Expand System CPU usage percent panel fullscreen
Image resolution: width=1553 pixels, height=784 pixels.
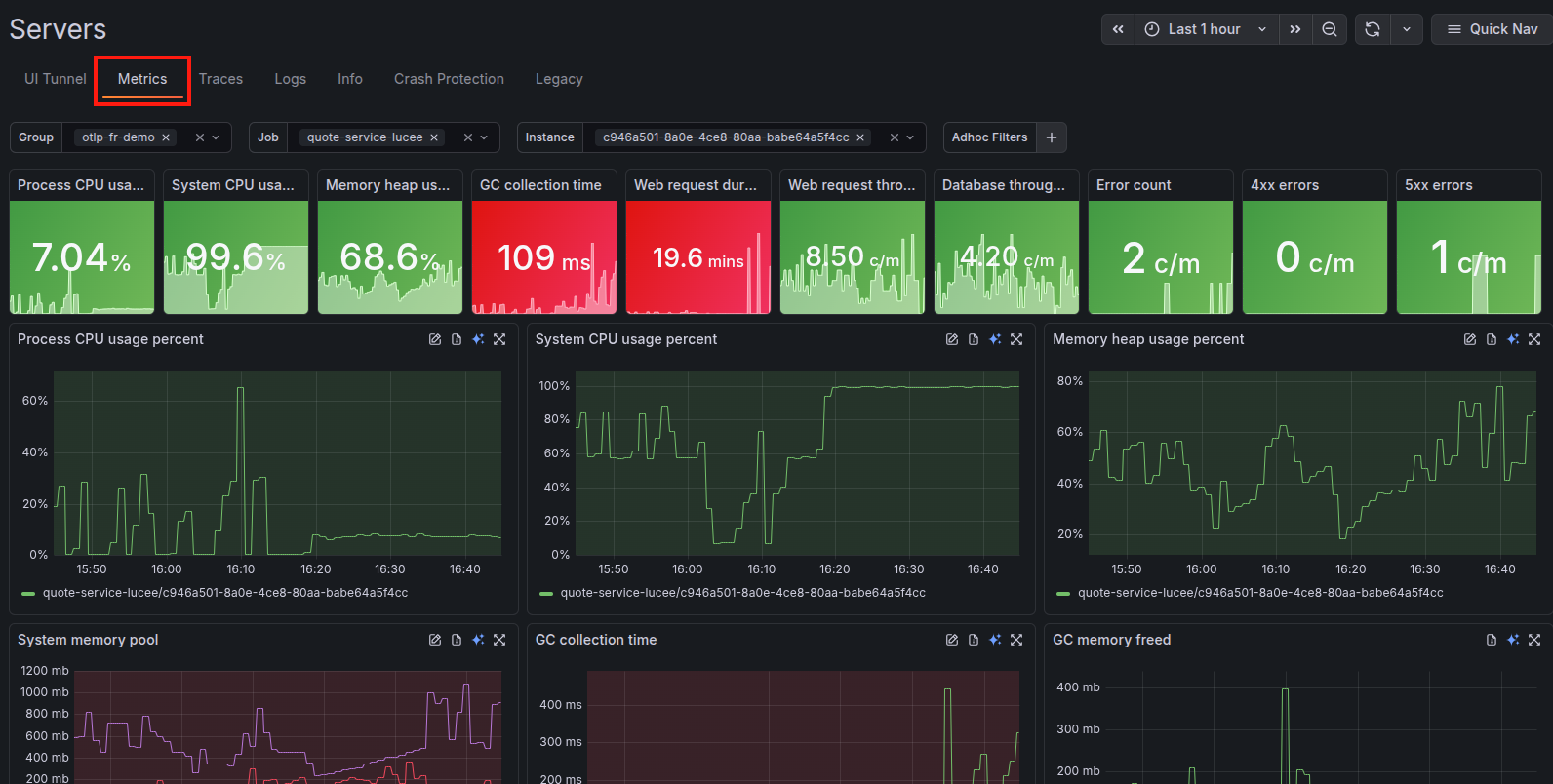tap(1016, 339)
